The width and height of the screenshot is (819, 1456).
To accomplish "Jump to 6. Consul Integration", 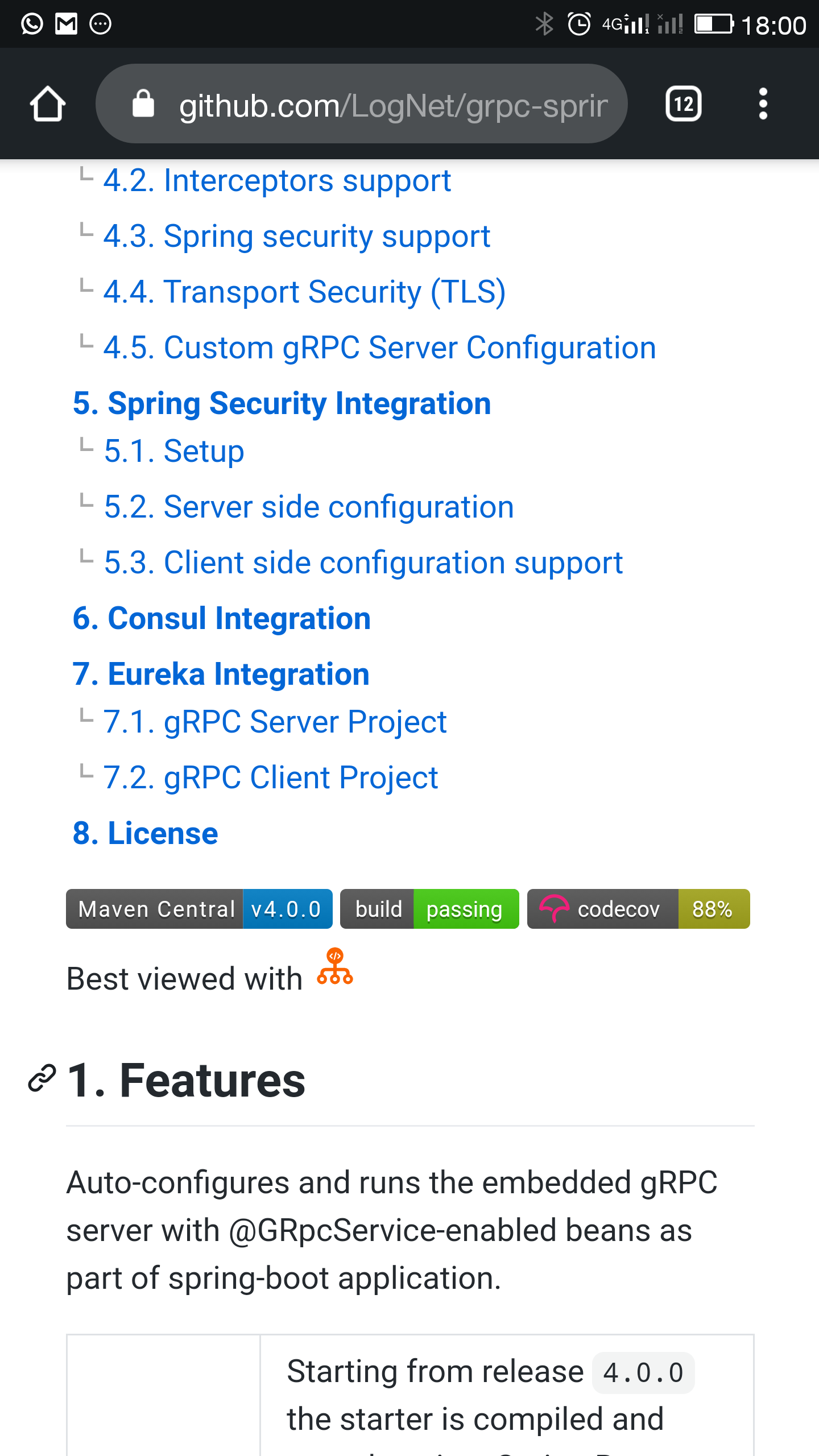I will click(222, 618).
